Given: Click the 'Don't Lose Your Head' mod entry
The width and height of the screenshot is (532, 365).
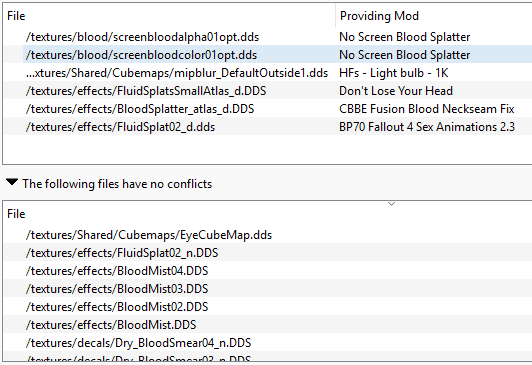Looking at the screenshot, I should point(396,91).
